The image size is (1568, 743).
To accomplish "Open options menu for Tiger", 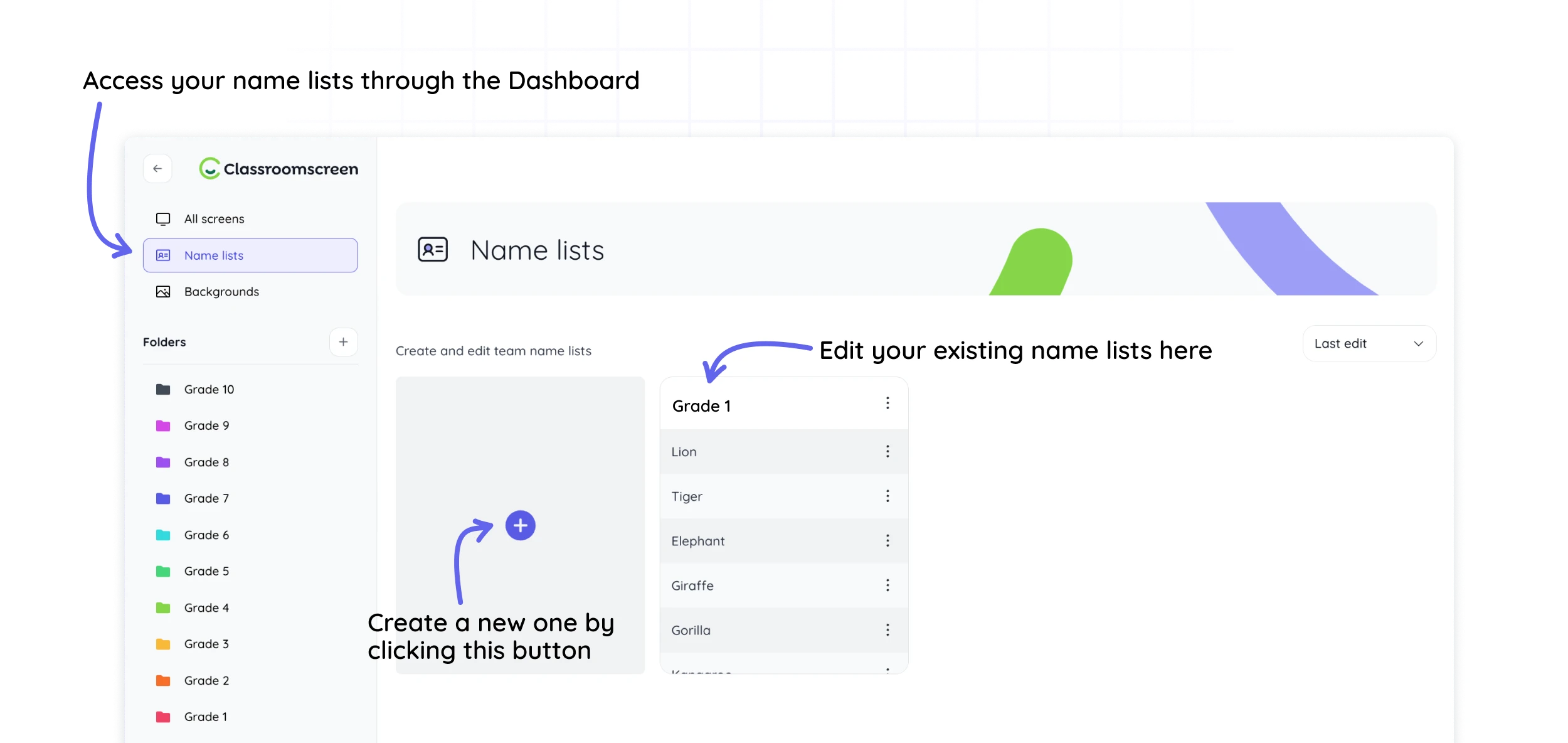I will pyautogui.click(x=887, y=496).
